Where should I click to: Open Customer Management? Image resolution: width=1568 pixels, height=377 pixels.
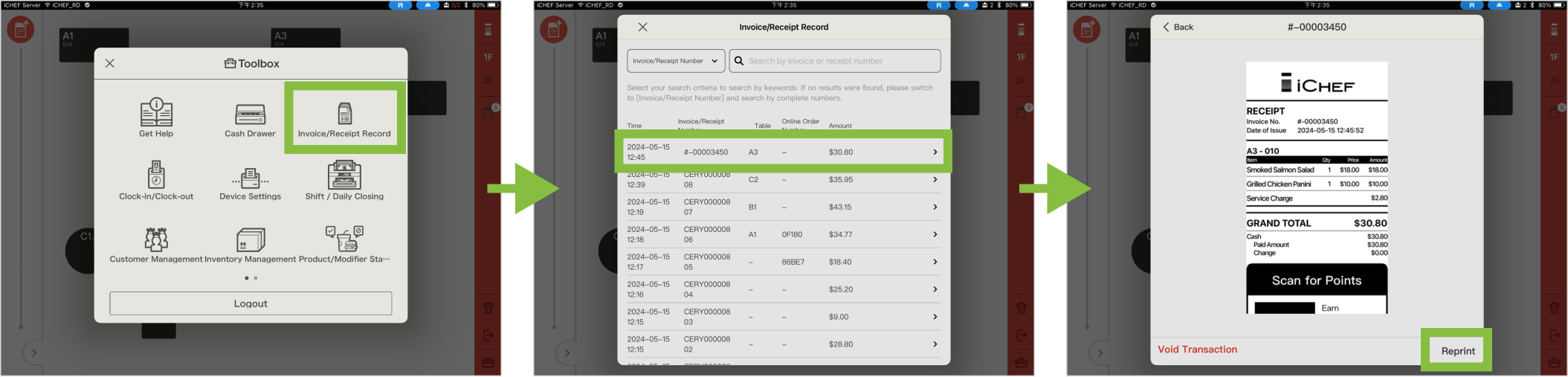click(x=156, y=245)
